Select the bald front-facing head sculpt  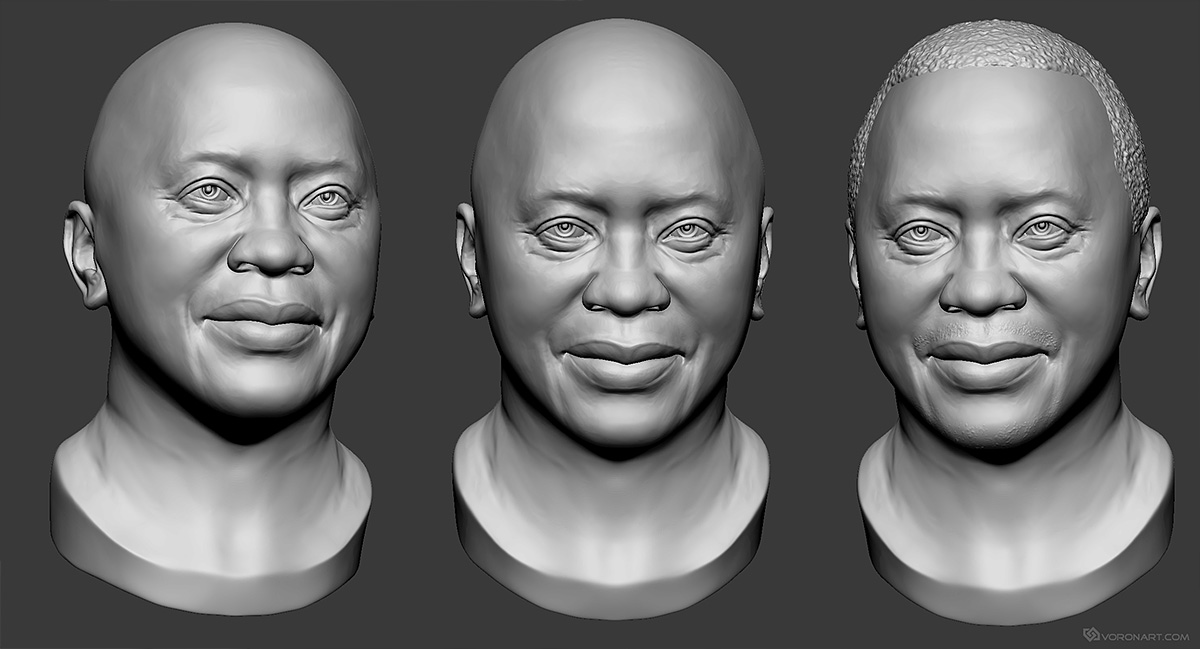611,318
